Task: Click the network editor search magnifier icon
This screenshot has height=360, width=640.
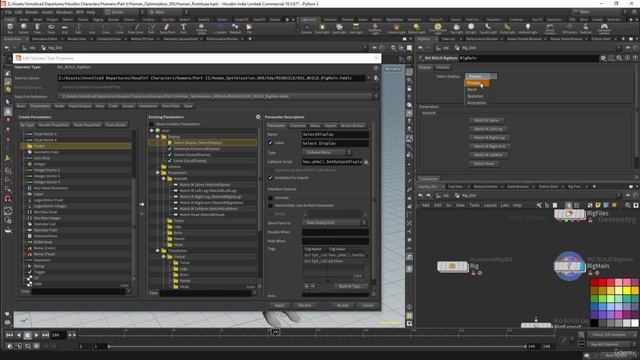Action: tap(628, 205)
